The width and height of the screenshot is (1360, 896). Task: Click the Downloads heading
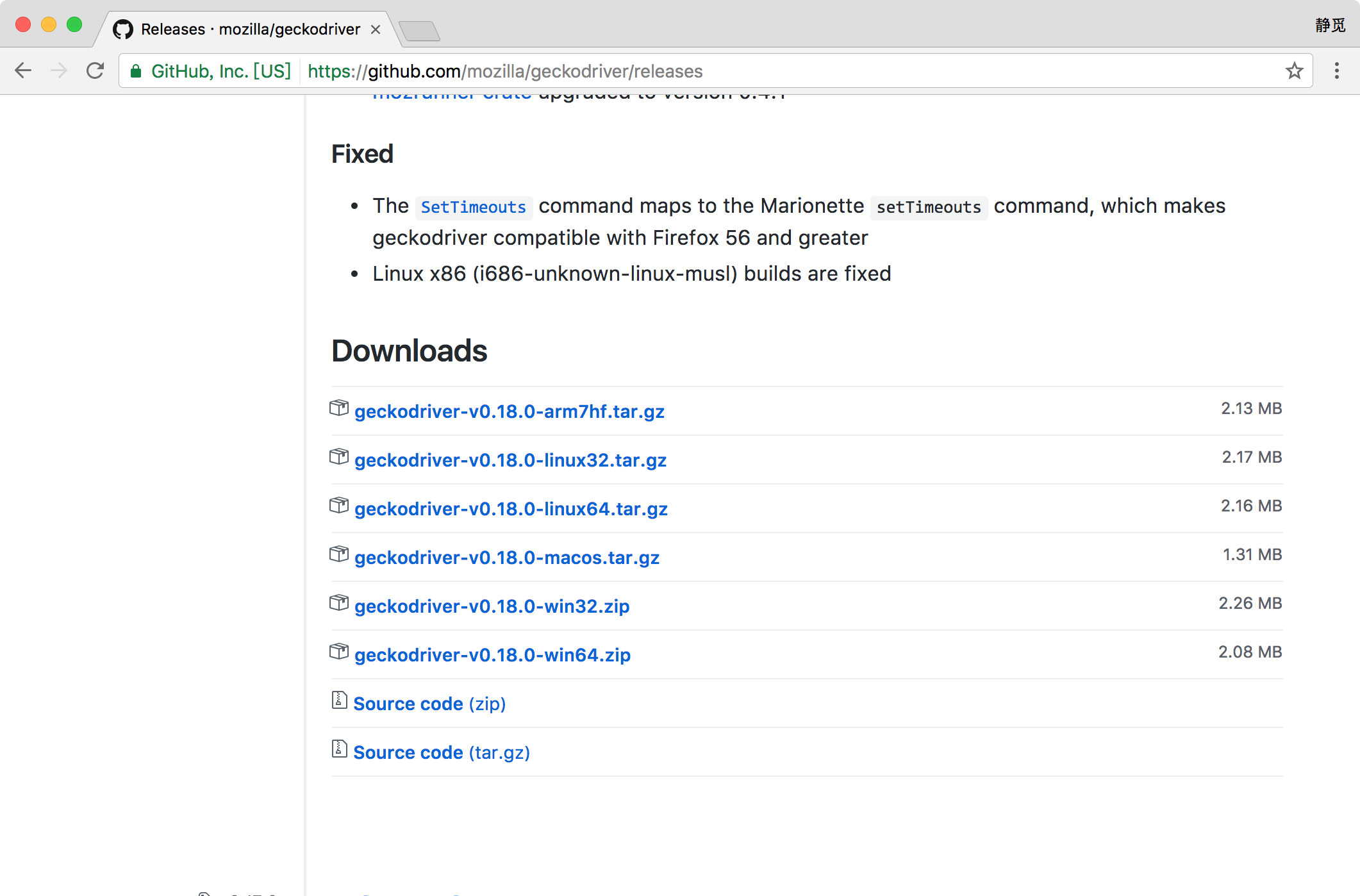(410, 351)
